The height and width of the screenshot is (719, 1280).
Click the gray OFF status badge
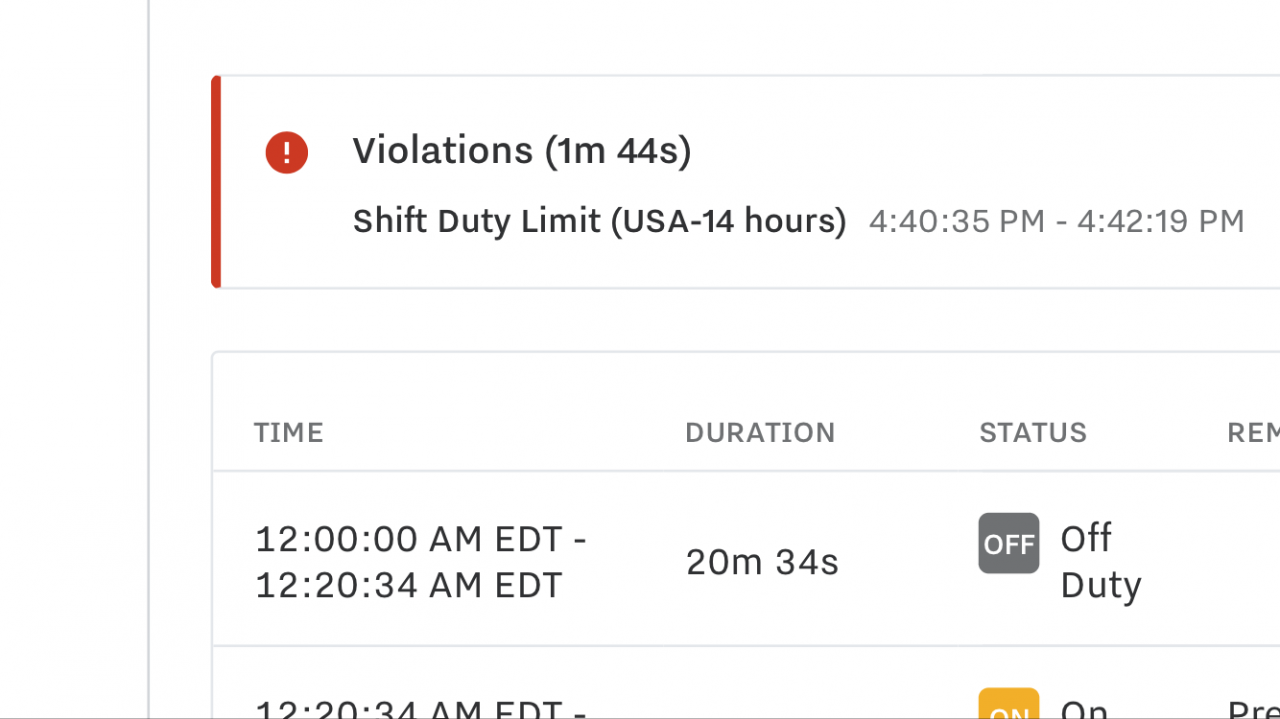(x=1009, y=543)
